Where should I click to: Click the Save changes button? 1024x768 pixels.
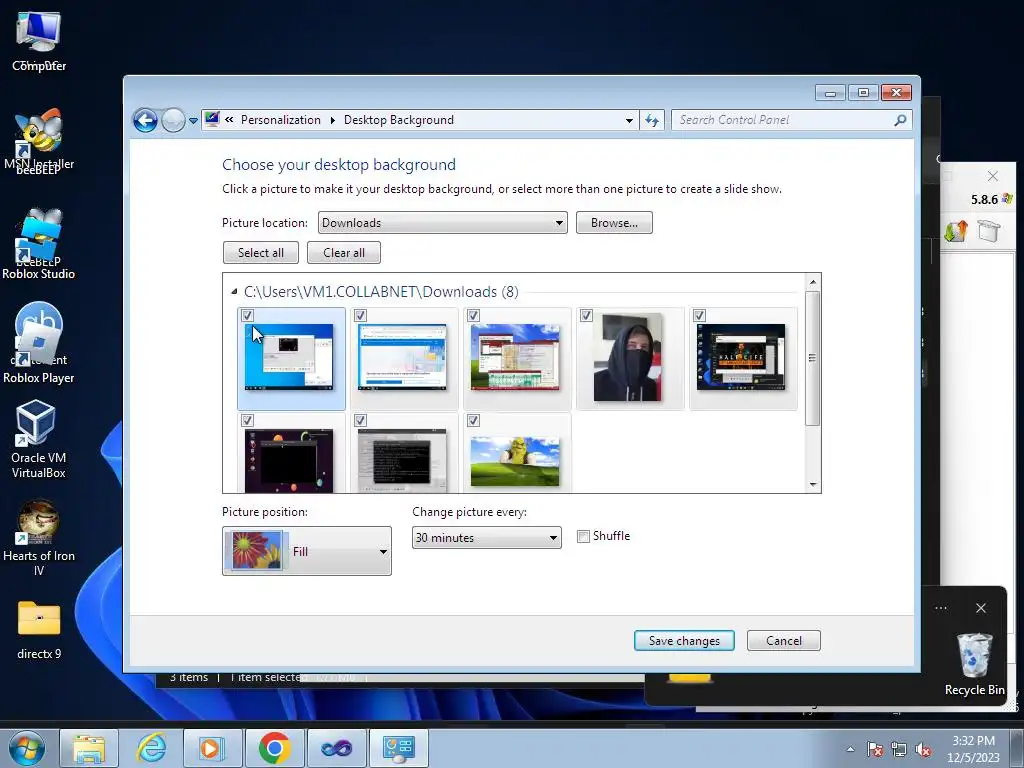tap(684, 641)
